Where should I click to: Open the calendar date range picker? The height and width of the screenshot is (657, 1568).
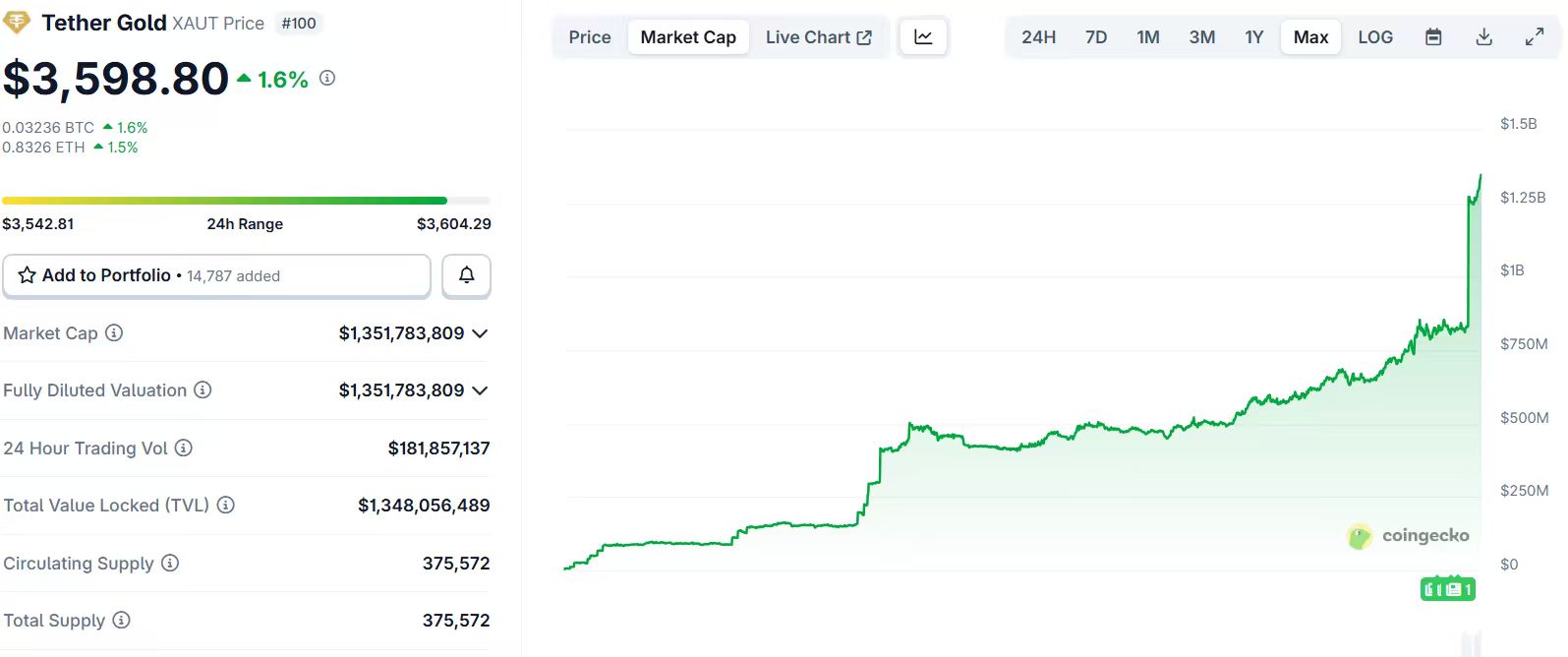pyautogui.click(x=1433, y=37)
